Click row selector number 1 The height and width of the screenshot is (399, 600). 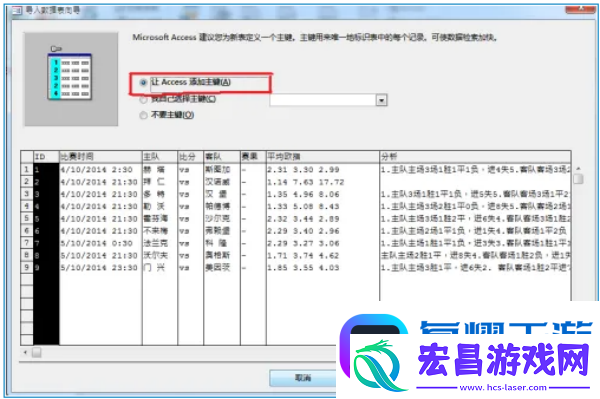27,169
